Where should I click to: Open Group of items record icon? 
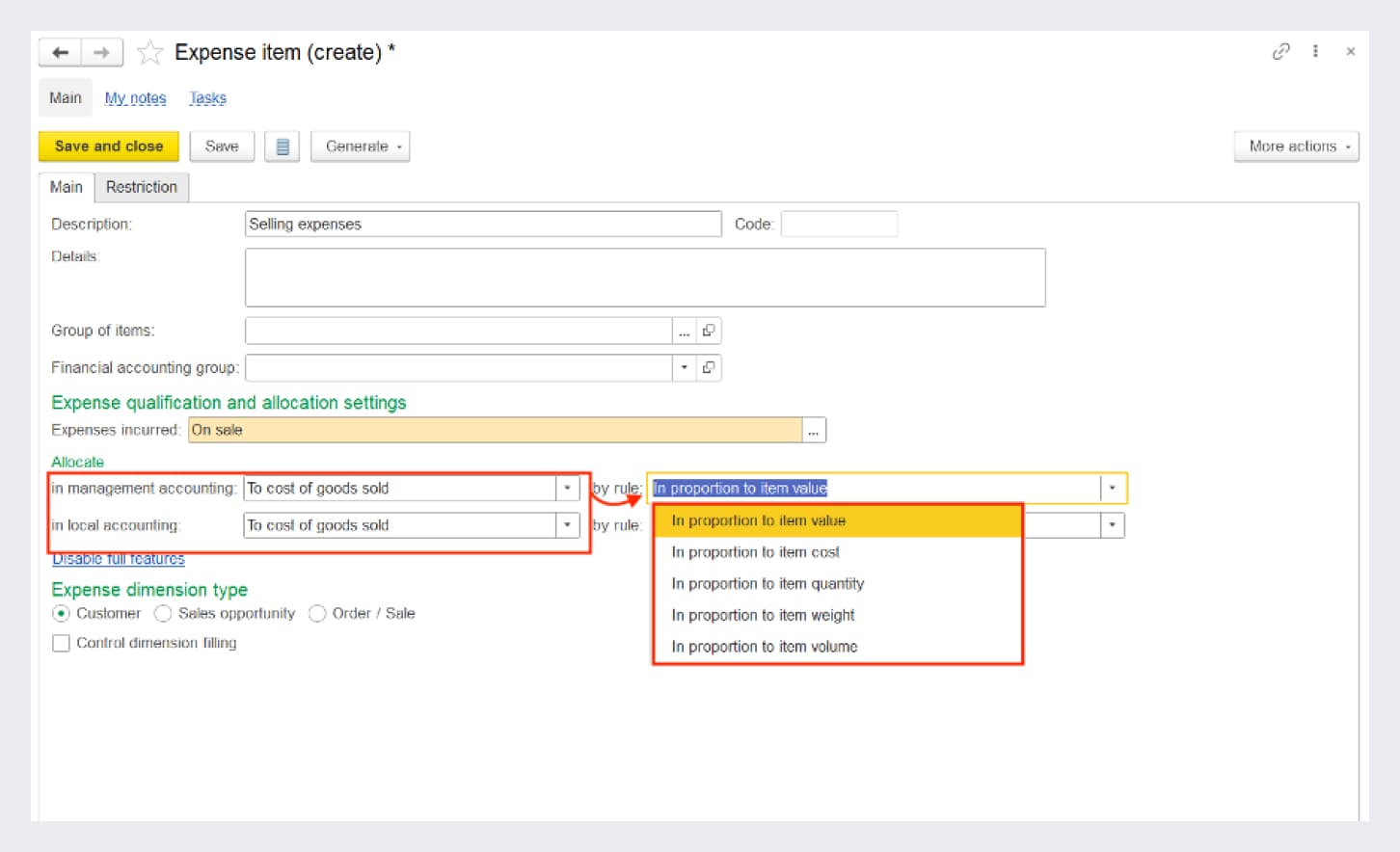coord(709,331)
